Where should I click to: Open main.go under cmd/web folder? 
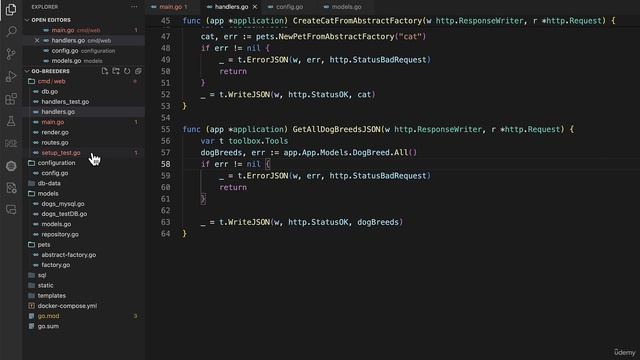[53, 122]
